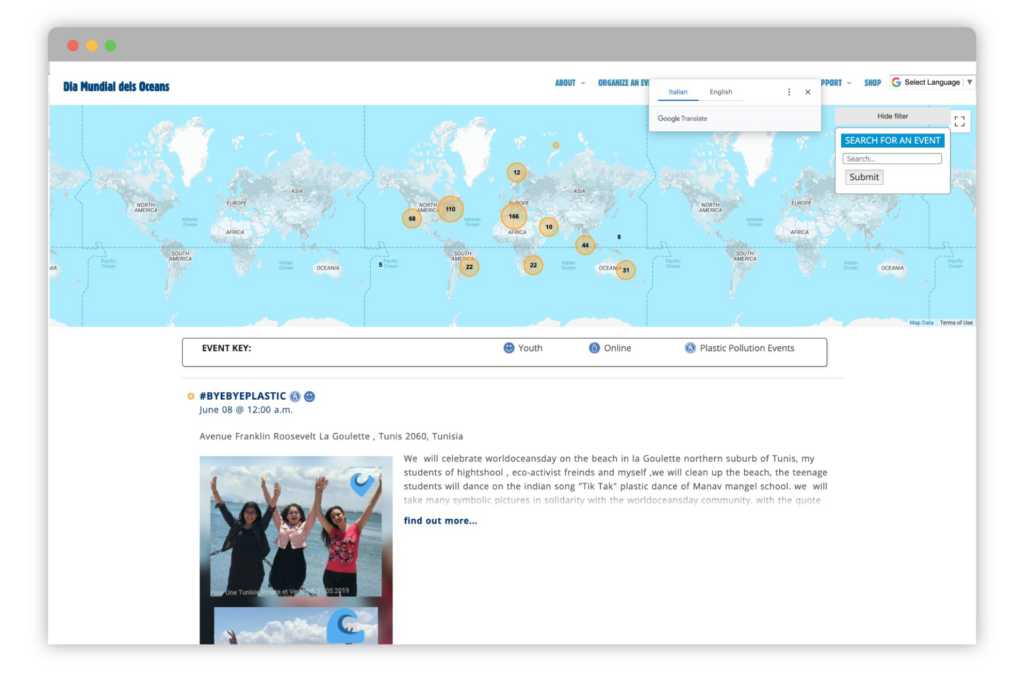The height and width of the screenshot is (683, 1024).
Task: Click the small unnumbered orange map marker
Action: 556,146
